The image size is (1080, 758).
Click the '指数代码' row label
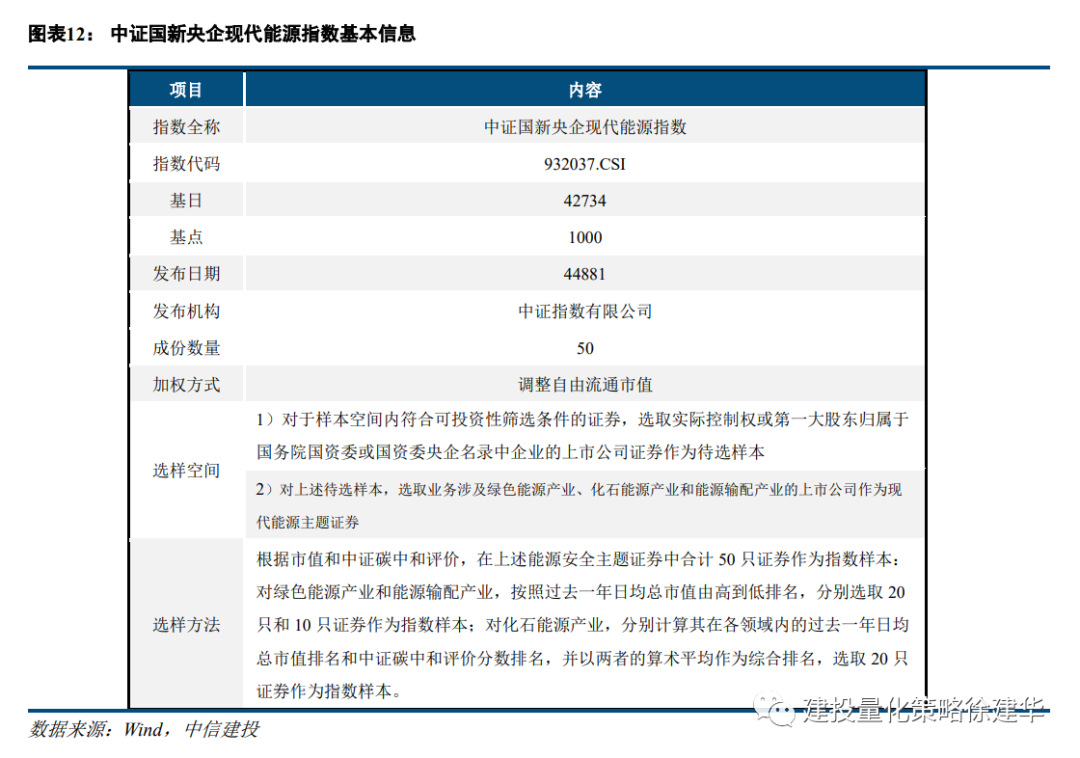point(186,164)
